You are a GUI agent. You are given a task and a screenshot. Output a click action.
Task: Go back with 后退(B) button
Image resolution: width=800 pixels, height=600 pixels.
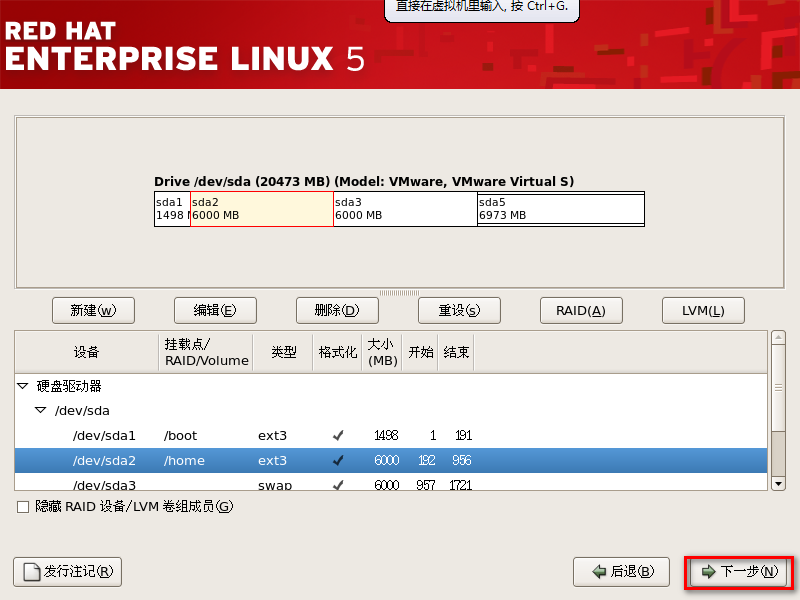pyautogui.click(x=621, y=571)
